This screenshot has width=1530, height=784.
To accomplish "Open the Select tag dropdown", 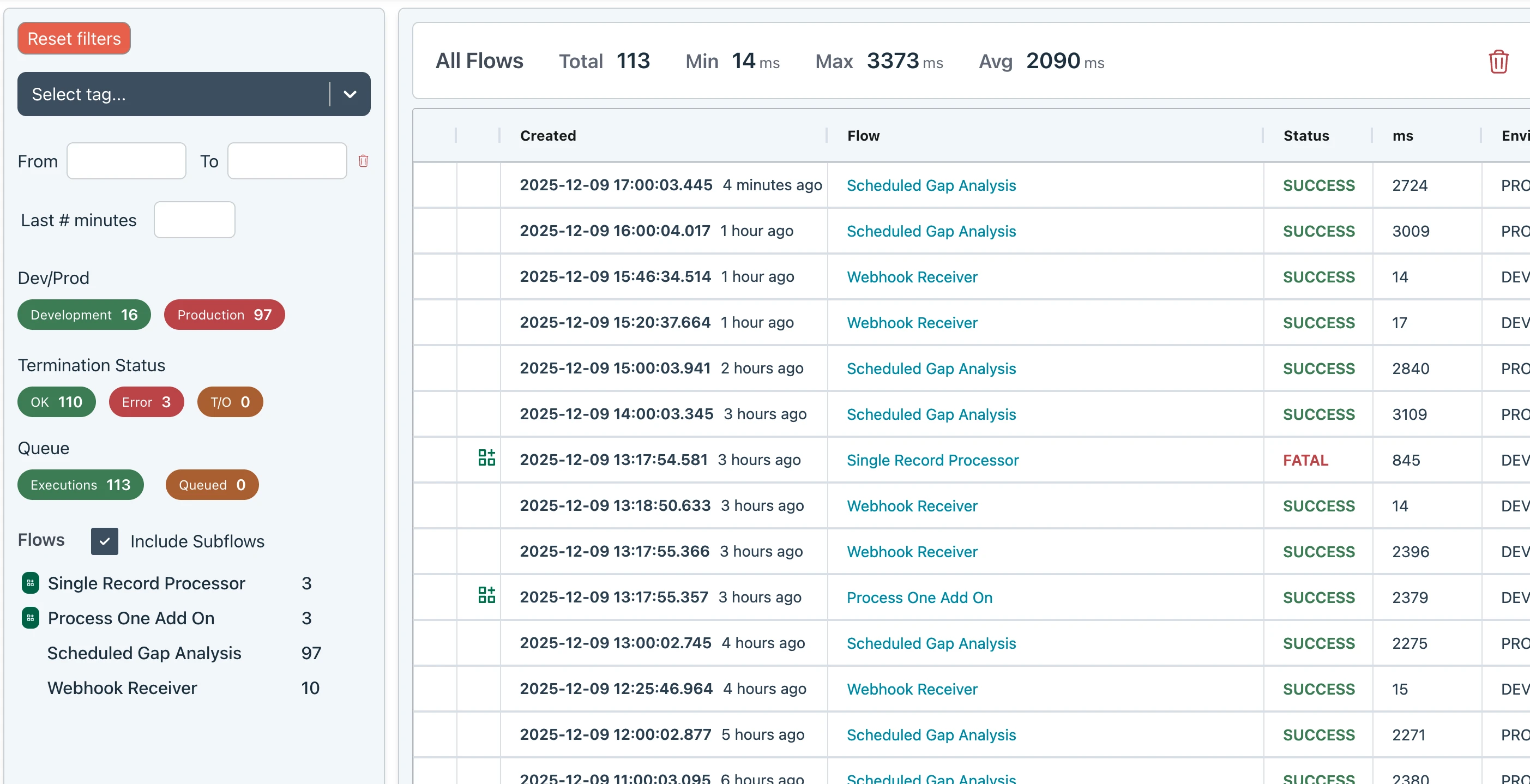I will pos(172,94).
